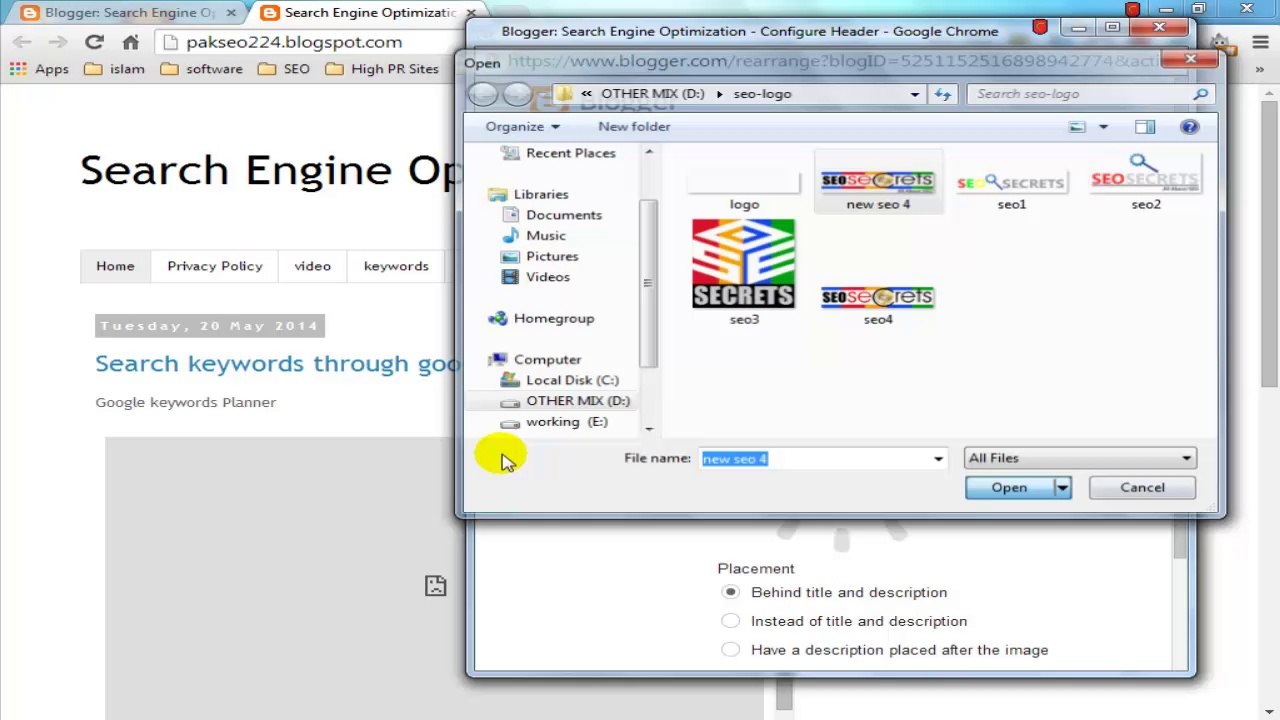Image resolution: width=1280 pixels, height=720 pixels.
Task: Open the keywords page tab on blog
Action: (396, 266)
